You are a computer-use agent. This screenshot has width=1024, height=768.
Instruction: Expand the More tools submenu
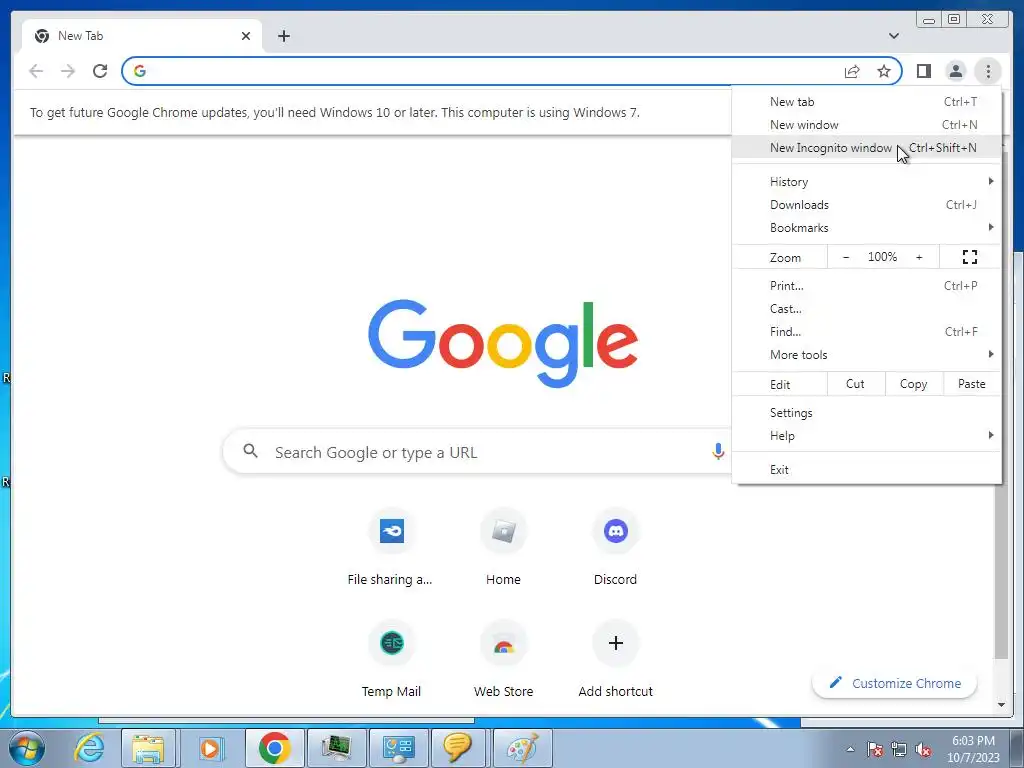867,355
